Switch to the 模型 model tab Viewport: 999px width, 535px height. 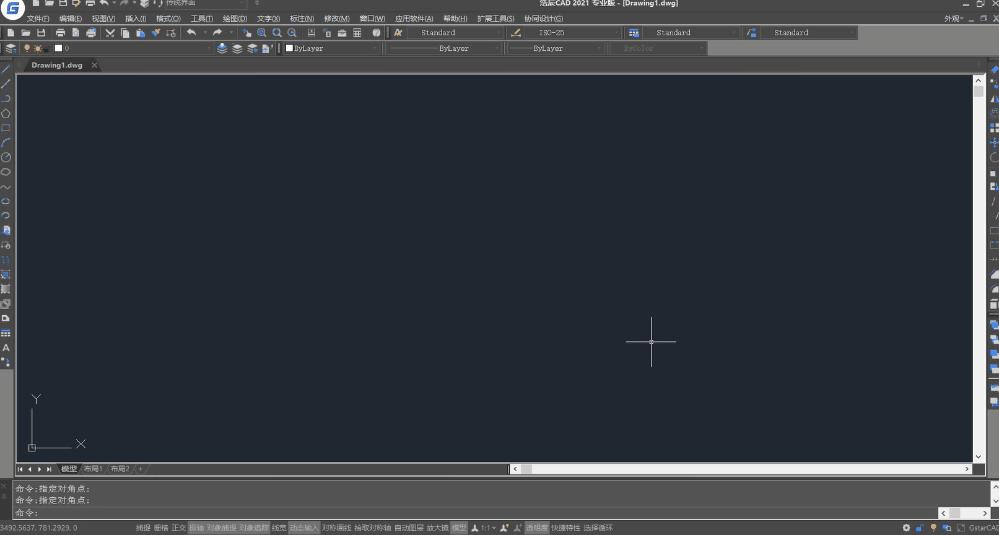[x=69, y=469]
